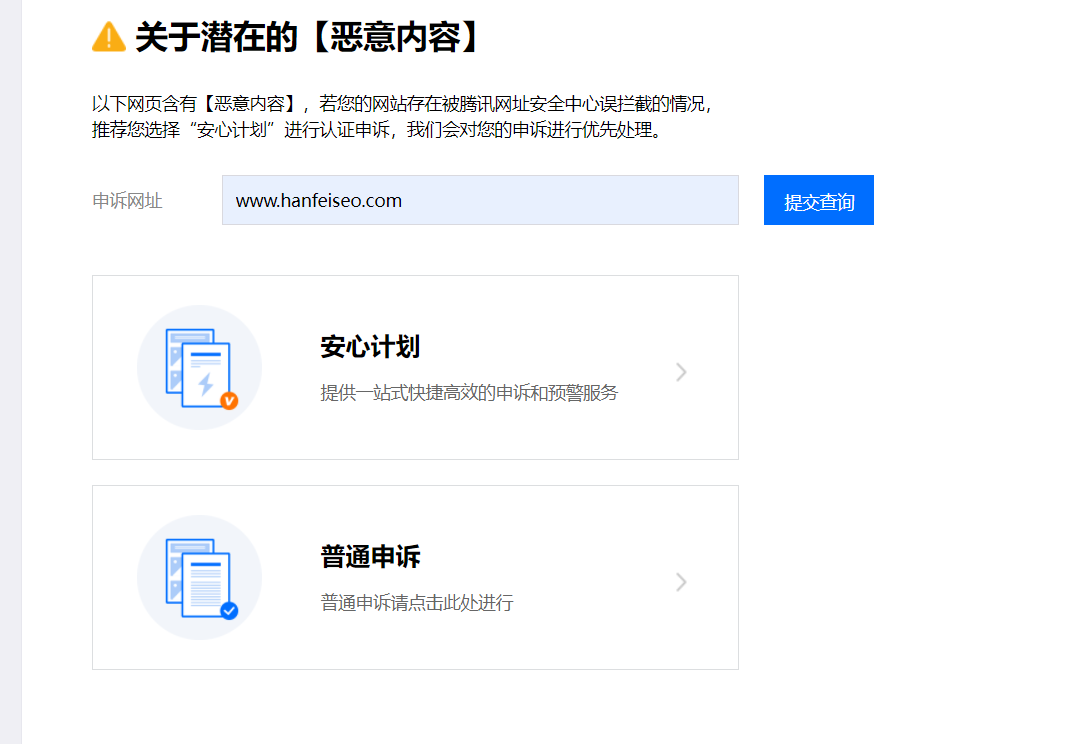Select text 提供一站式快捷高效的申诉和预警服务
Screen dimensions: 1075x744
coord(470,393)
